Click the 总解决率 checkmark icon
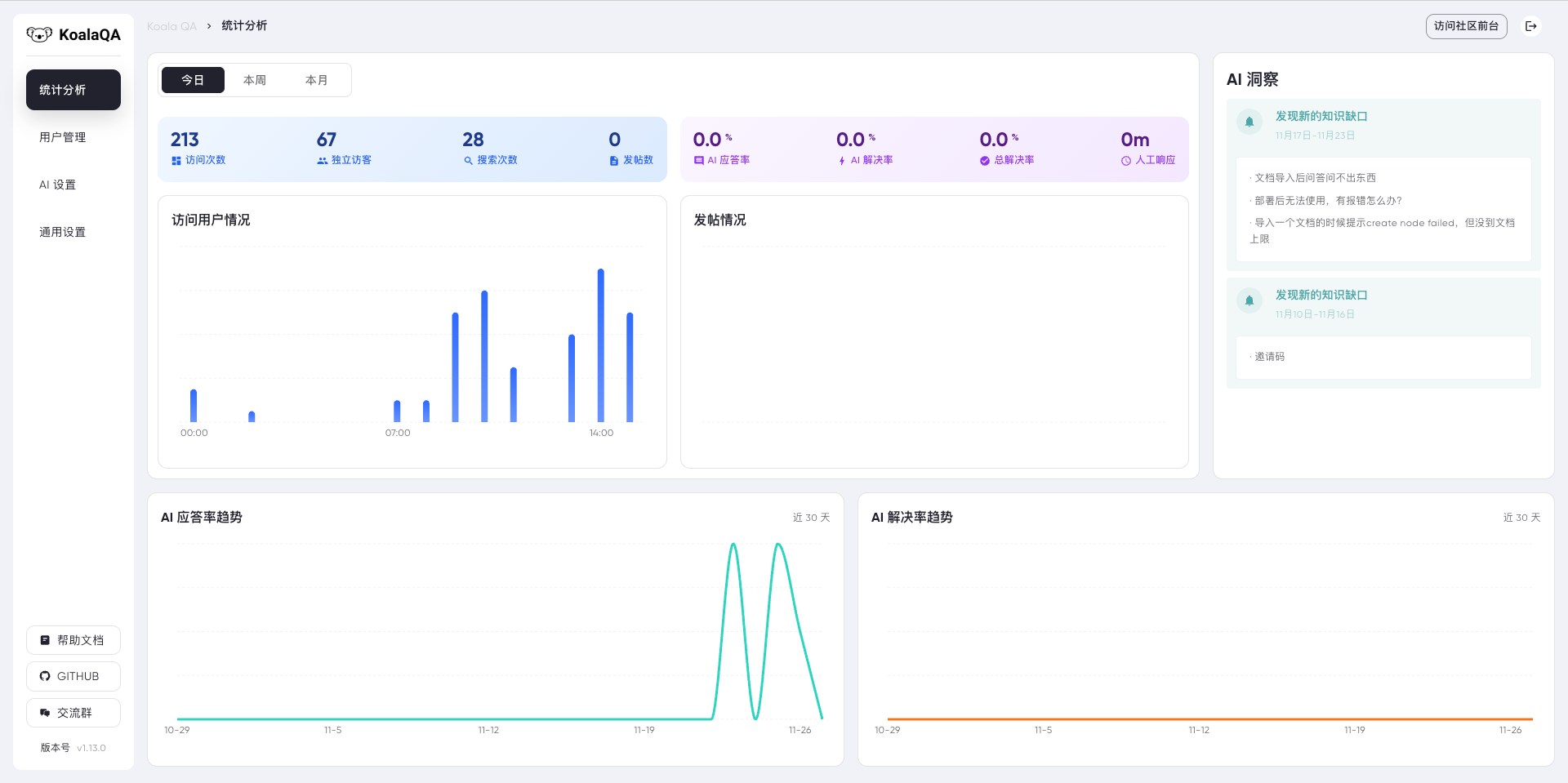Image resolution: width=1568 pixels, height=783 pixels. point(985,161)
